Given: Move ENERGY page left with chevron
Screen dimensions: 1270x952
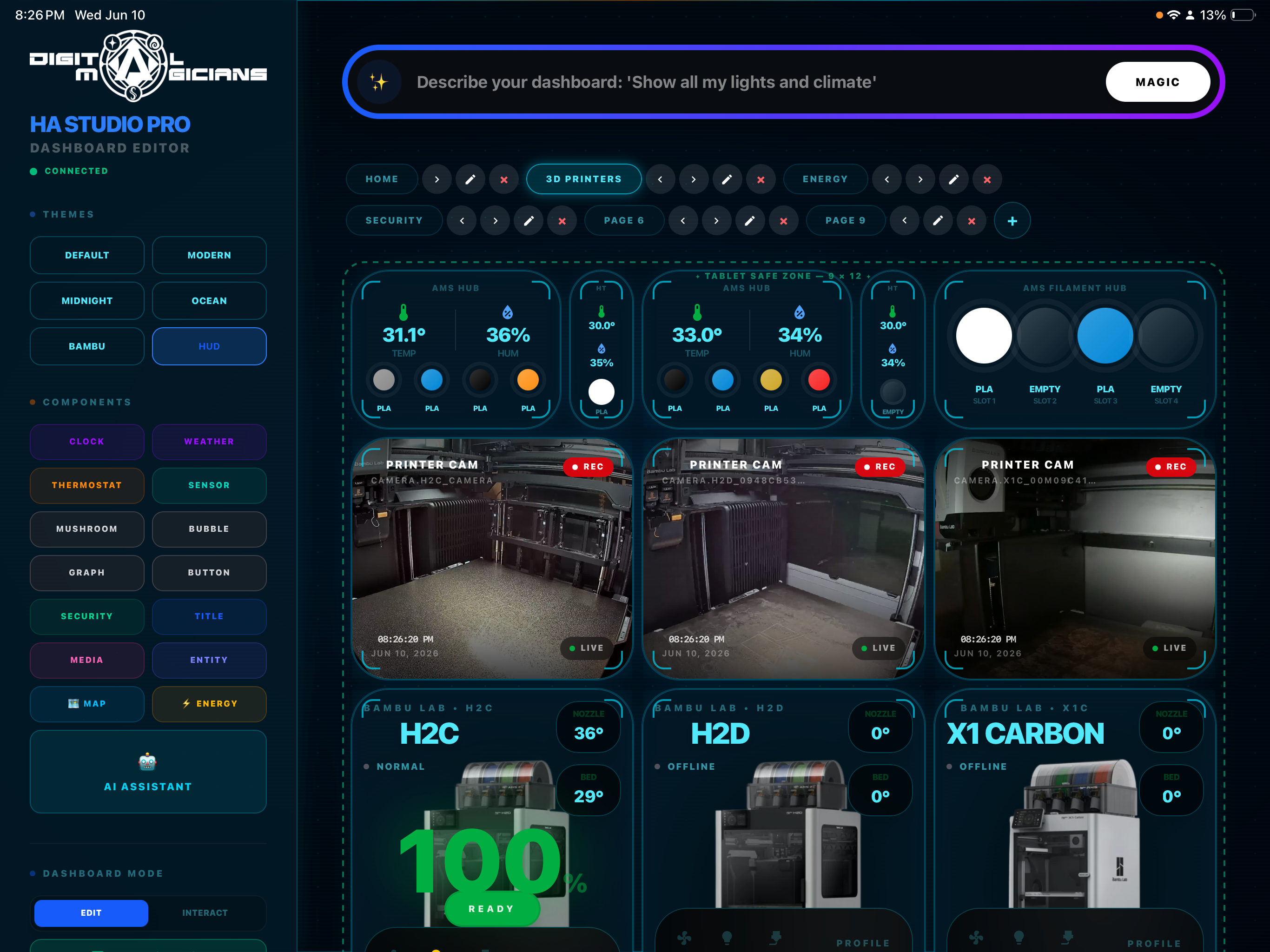Looking at the screenshot, I should tap(887, 180).
